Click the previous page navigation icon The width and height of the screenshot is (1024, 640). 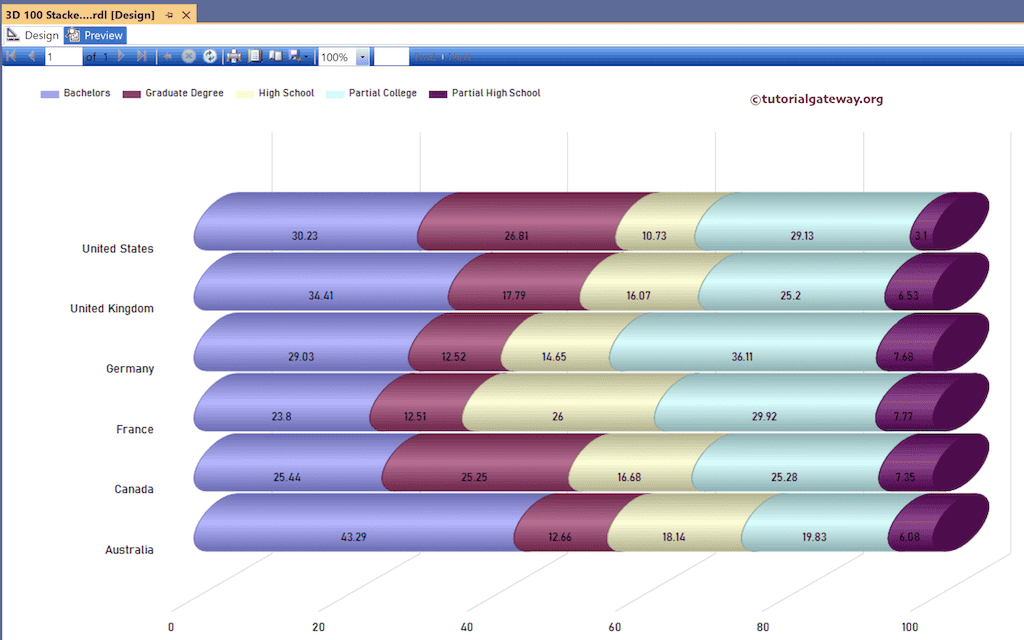[x=31, y=57]
